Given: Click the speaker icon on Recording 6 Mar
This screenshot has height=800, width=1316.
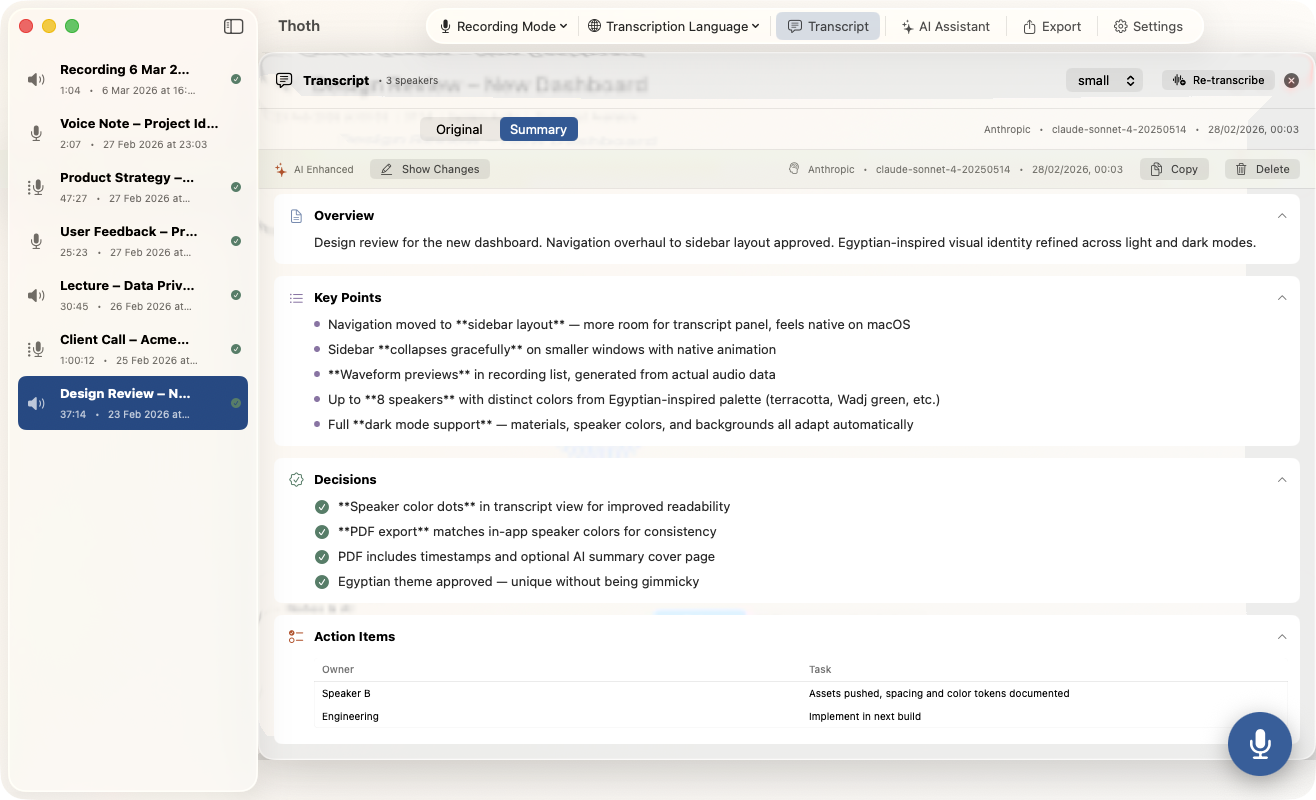Looking at the screenshot, I should [x=36, y=79].
